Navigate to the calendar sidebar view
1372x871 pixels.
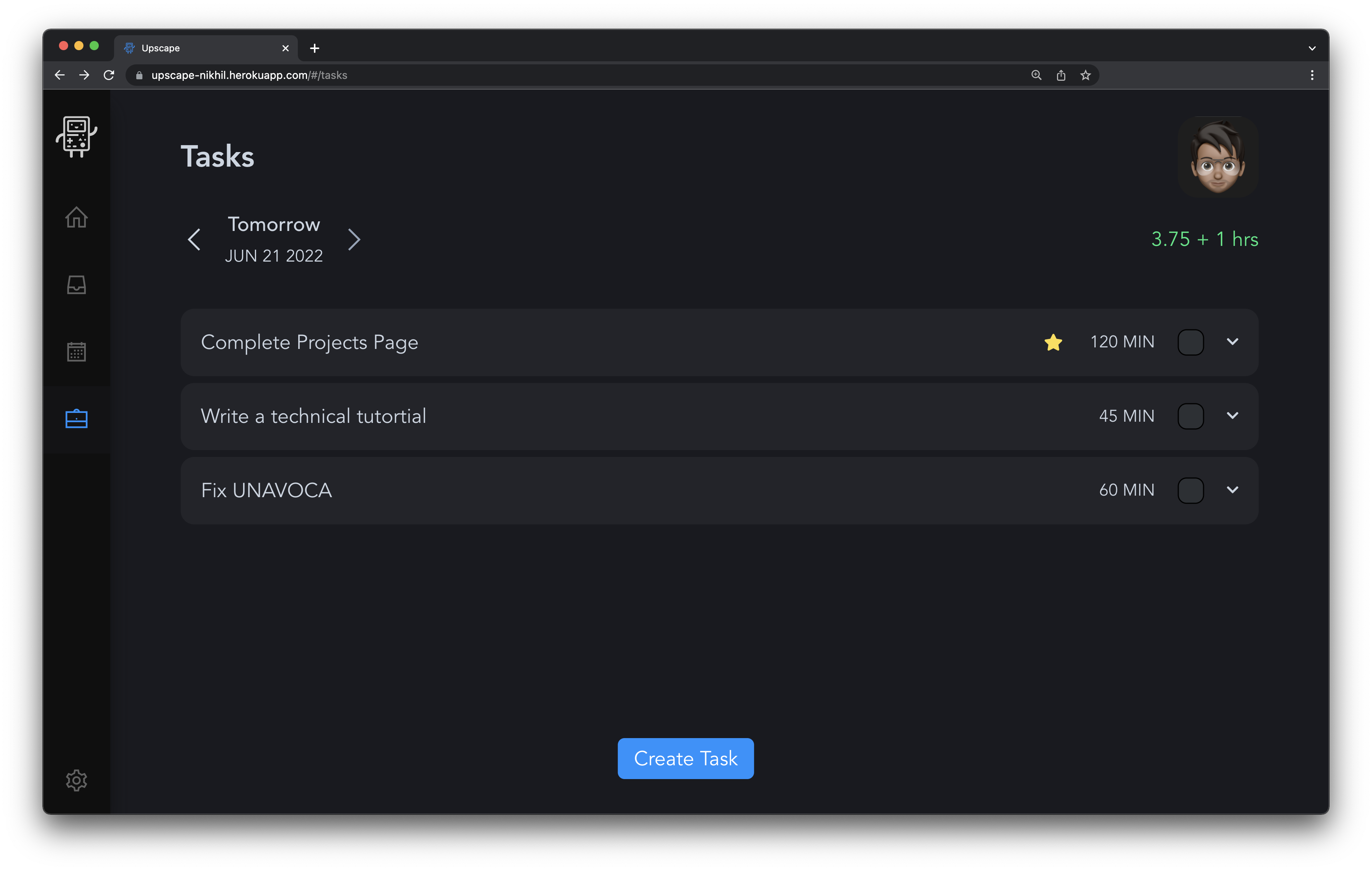click(77, 350)
